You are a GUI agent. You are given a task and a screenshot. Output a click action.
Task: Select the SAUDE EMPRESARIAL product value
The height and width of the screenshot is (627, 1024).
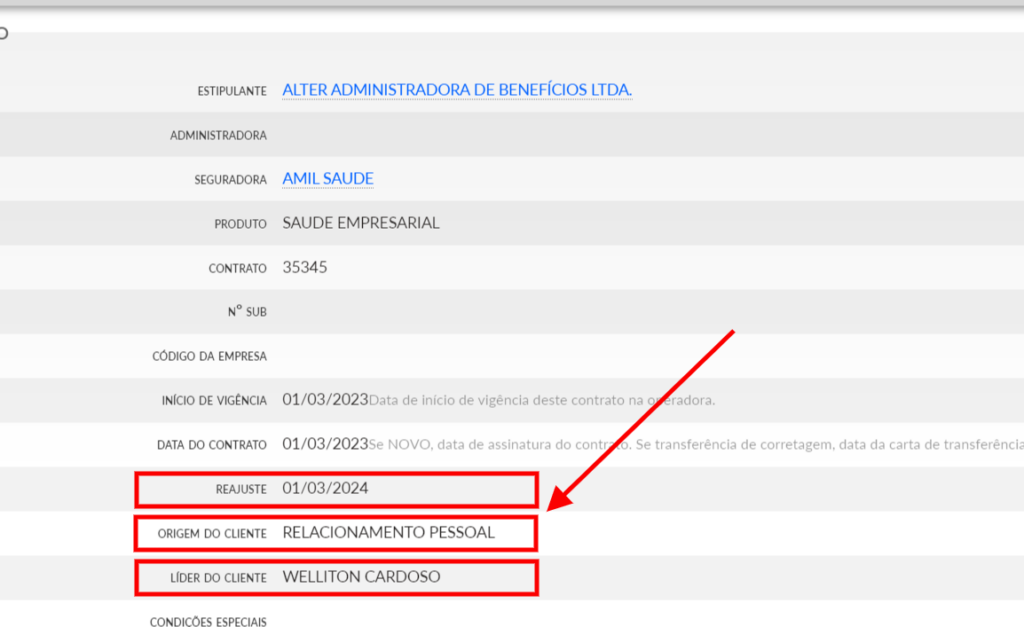click(x=361, y=223)
